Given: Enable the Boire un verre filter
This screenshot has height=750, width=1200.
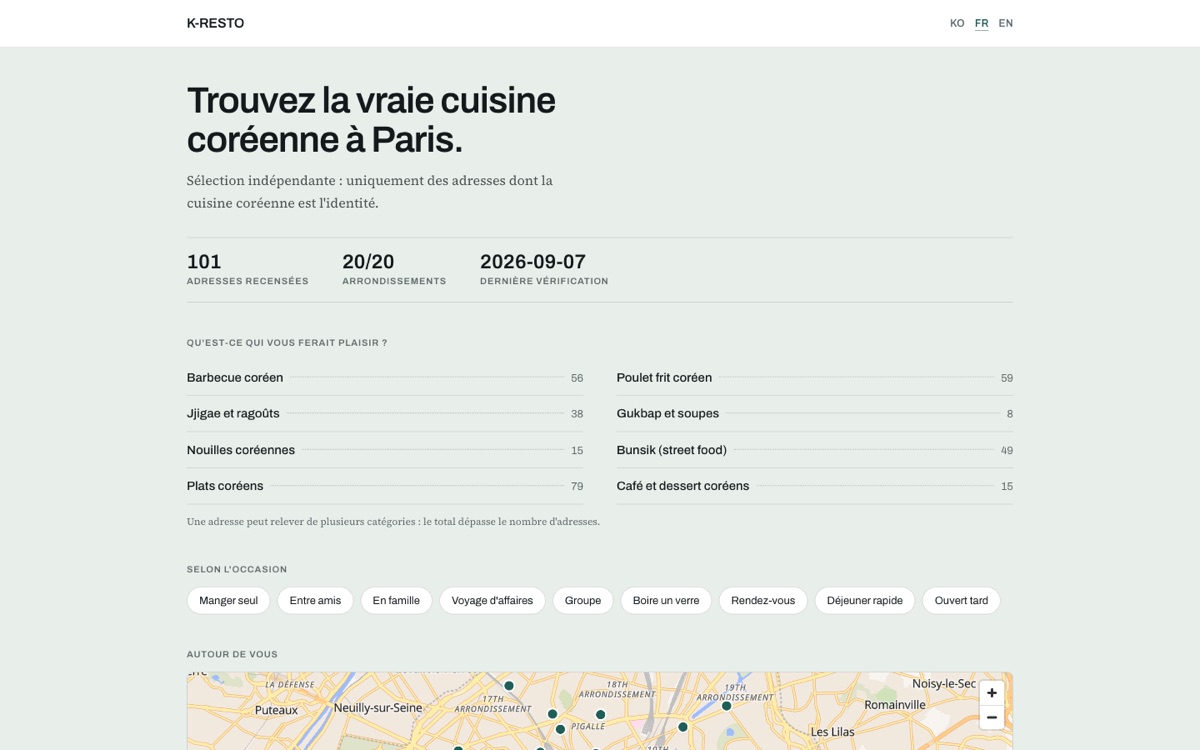Looking at the screenshot, I should point(666,601).
